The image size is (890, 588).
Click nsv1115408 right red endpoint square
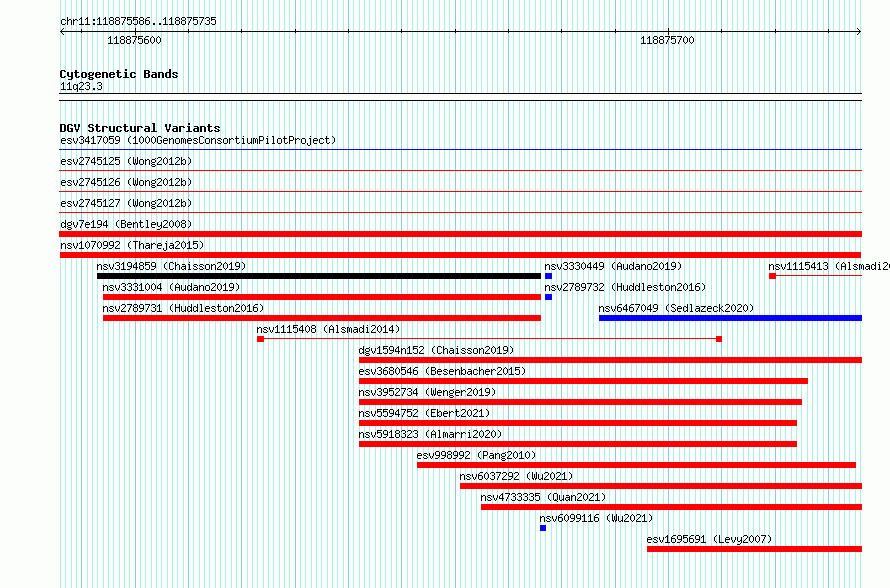[x=719, y=339]
